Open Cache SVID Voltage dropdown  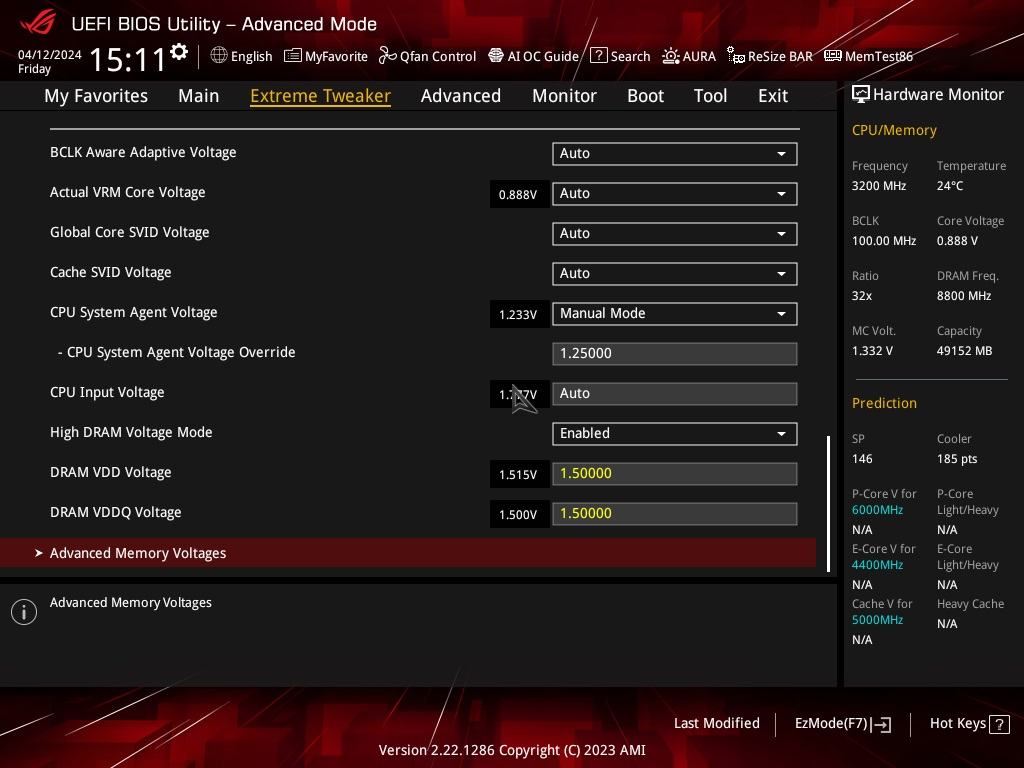675,274
